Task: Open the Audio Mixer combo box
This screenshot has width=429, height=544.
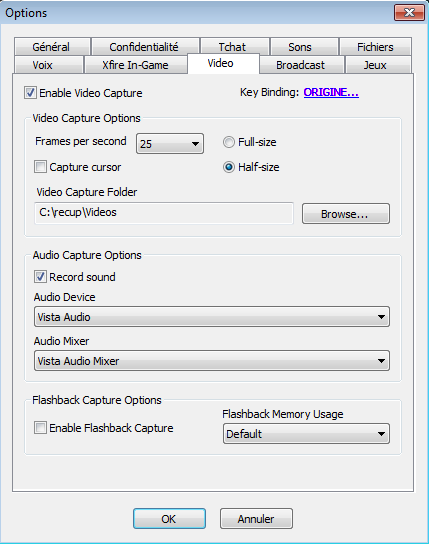Action: (x=212, y=361)
